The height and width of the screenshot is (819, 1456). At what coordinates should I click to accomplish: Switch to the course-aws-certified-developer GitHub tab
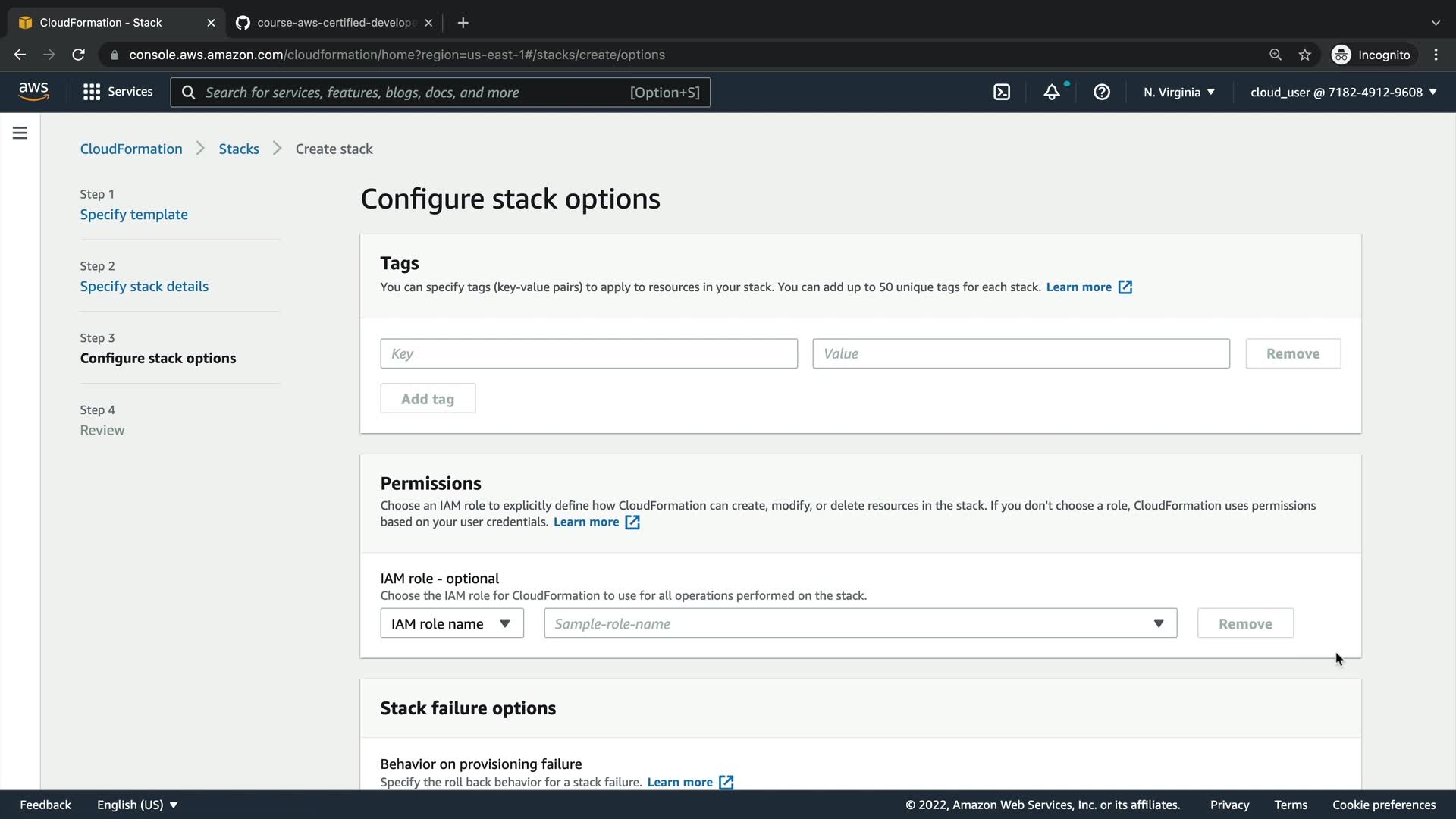tap(334, 23)
